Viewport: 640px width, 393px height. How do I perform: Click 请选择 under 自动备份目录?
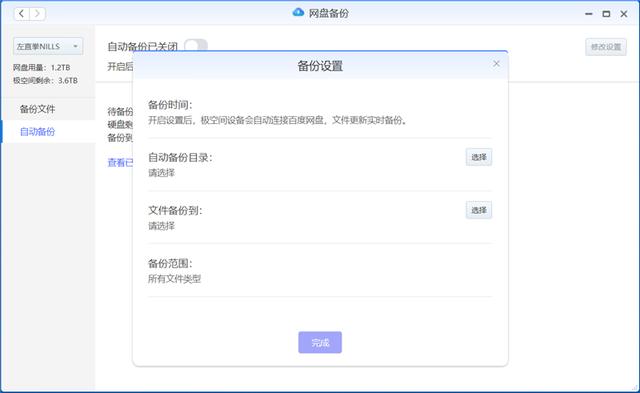point(162,173)
